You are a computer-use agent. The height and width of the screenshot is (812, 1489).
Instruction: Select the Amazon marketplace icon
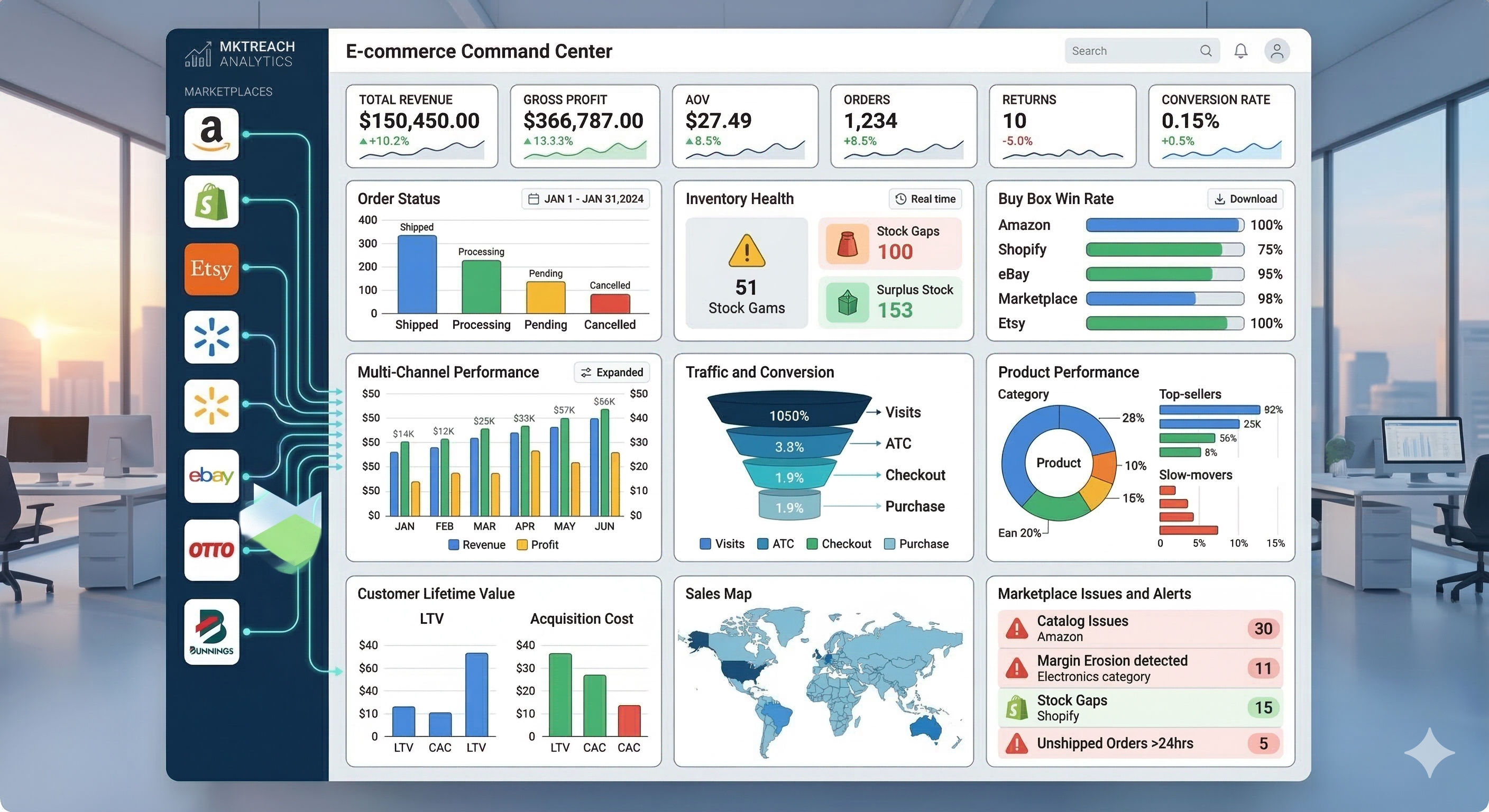(x=212, y=134)
